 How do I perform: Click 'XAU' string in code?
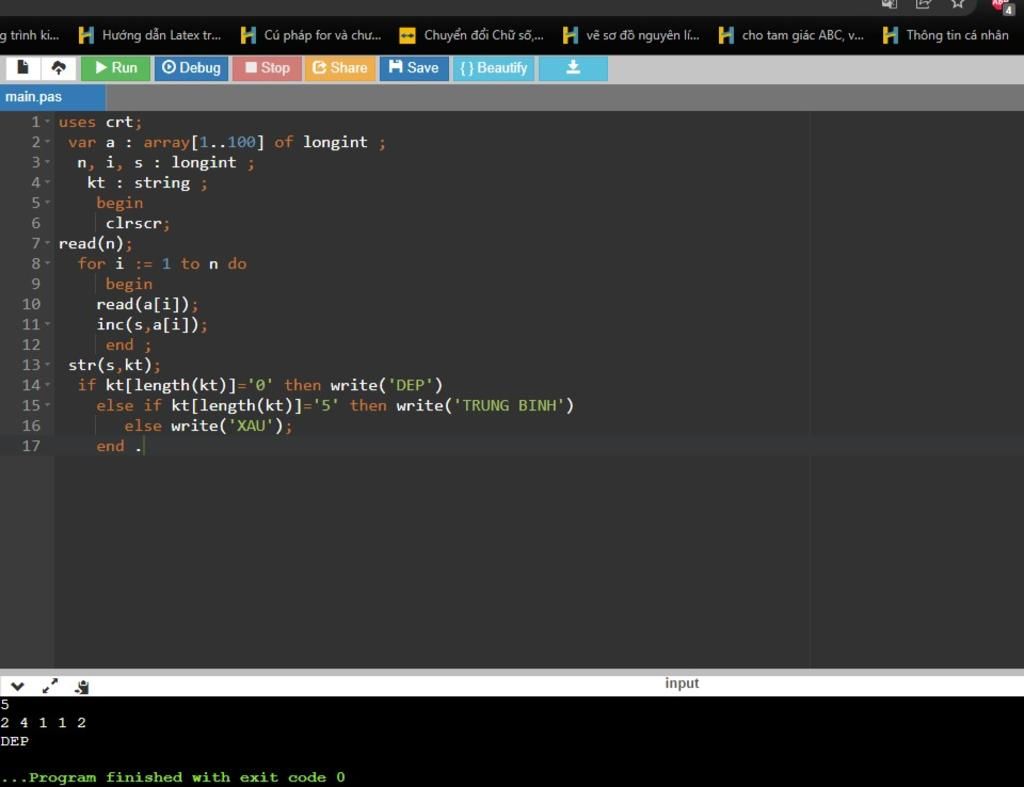point(251,426)
